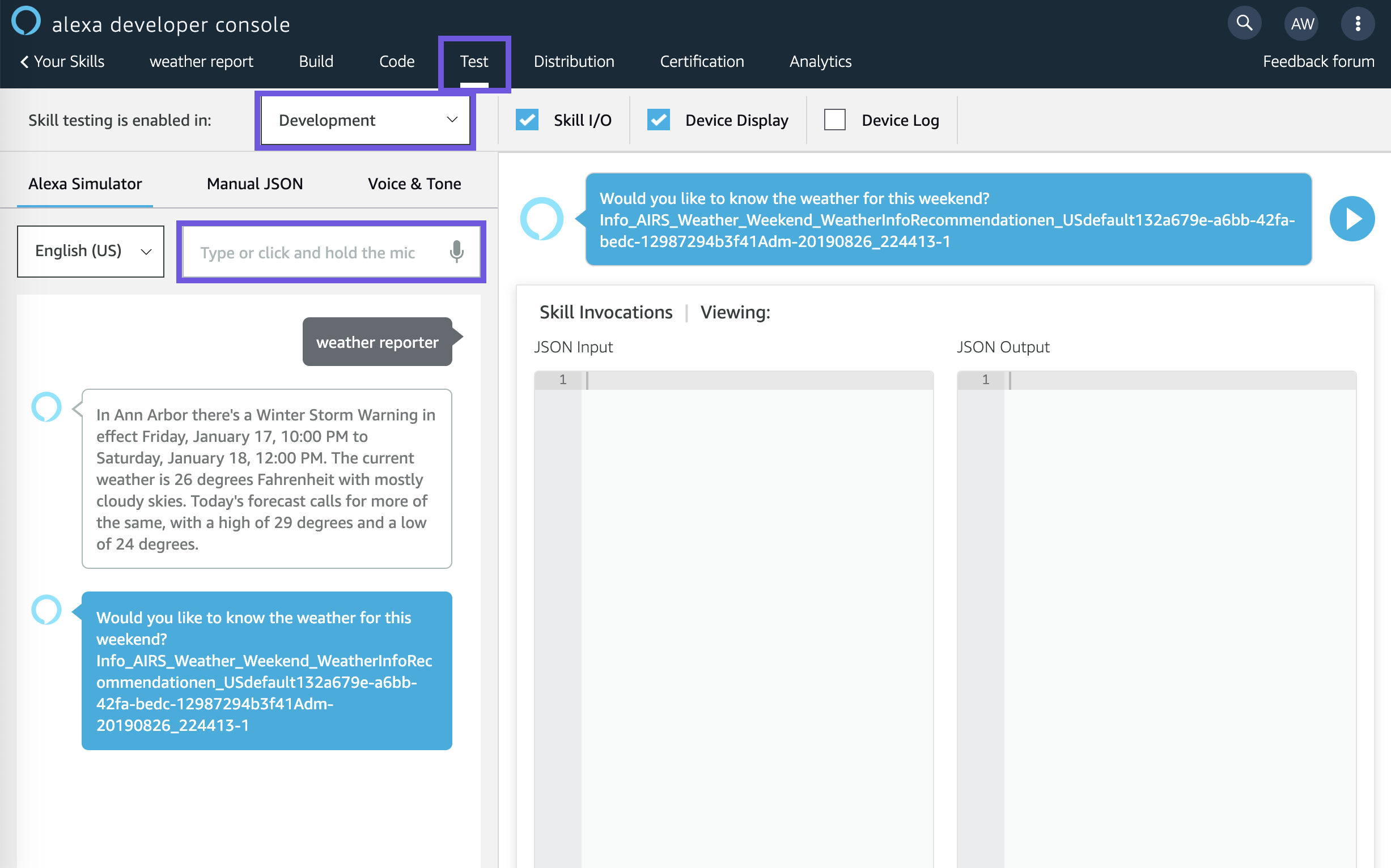Expand Skill Invocations viewing panel

pyautogui.click(x=605, y=311)
